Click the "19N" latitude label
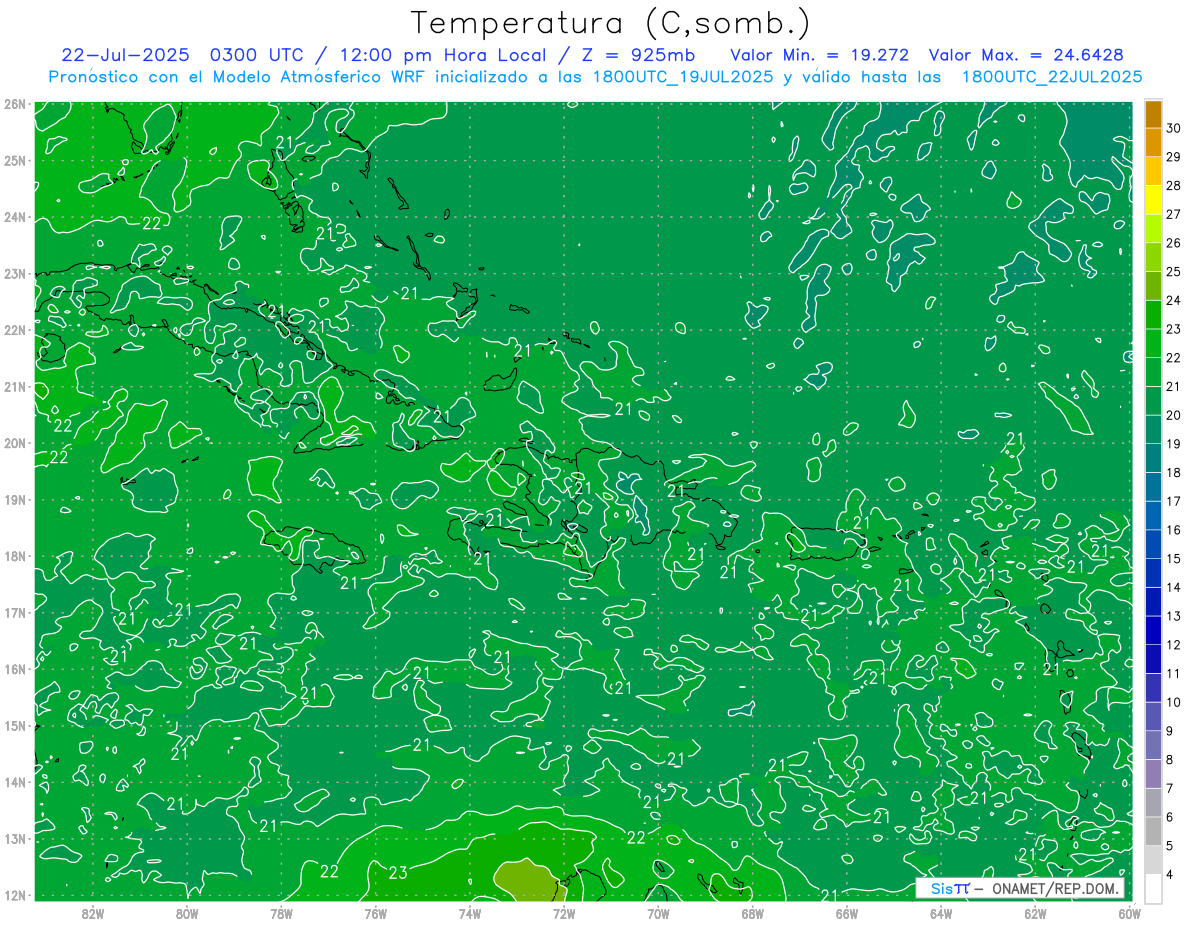 tap(14, 499)
